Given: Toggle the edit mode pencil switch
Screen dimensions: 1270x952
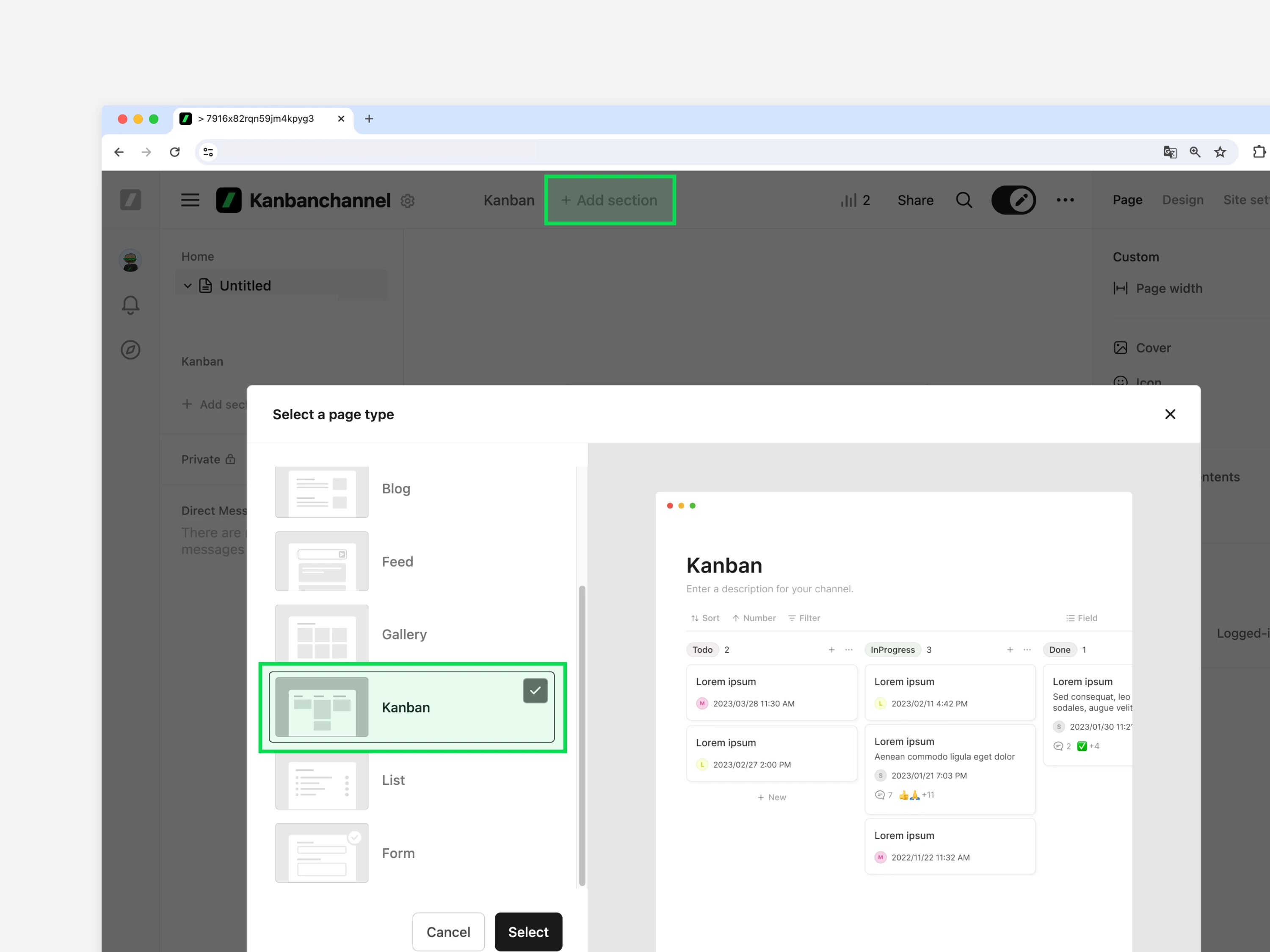Looking at the screenshot, I should (x=1013, y=200).
